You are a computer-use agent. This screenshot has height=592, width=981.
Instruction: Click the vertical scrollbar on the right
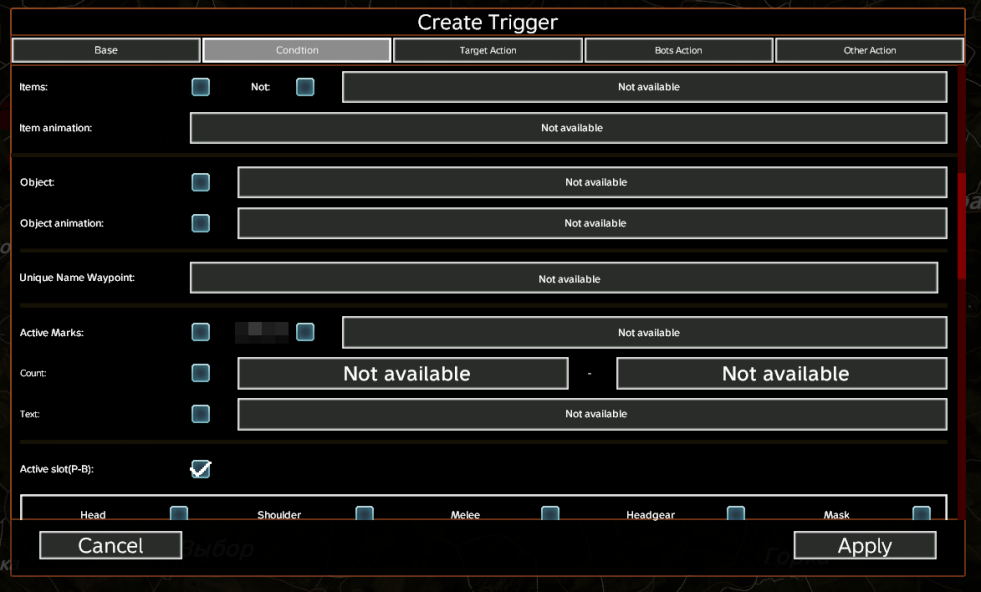[962, 225]
